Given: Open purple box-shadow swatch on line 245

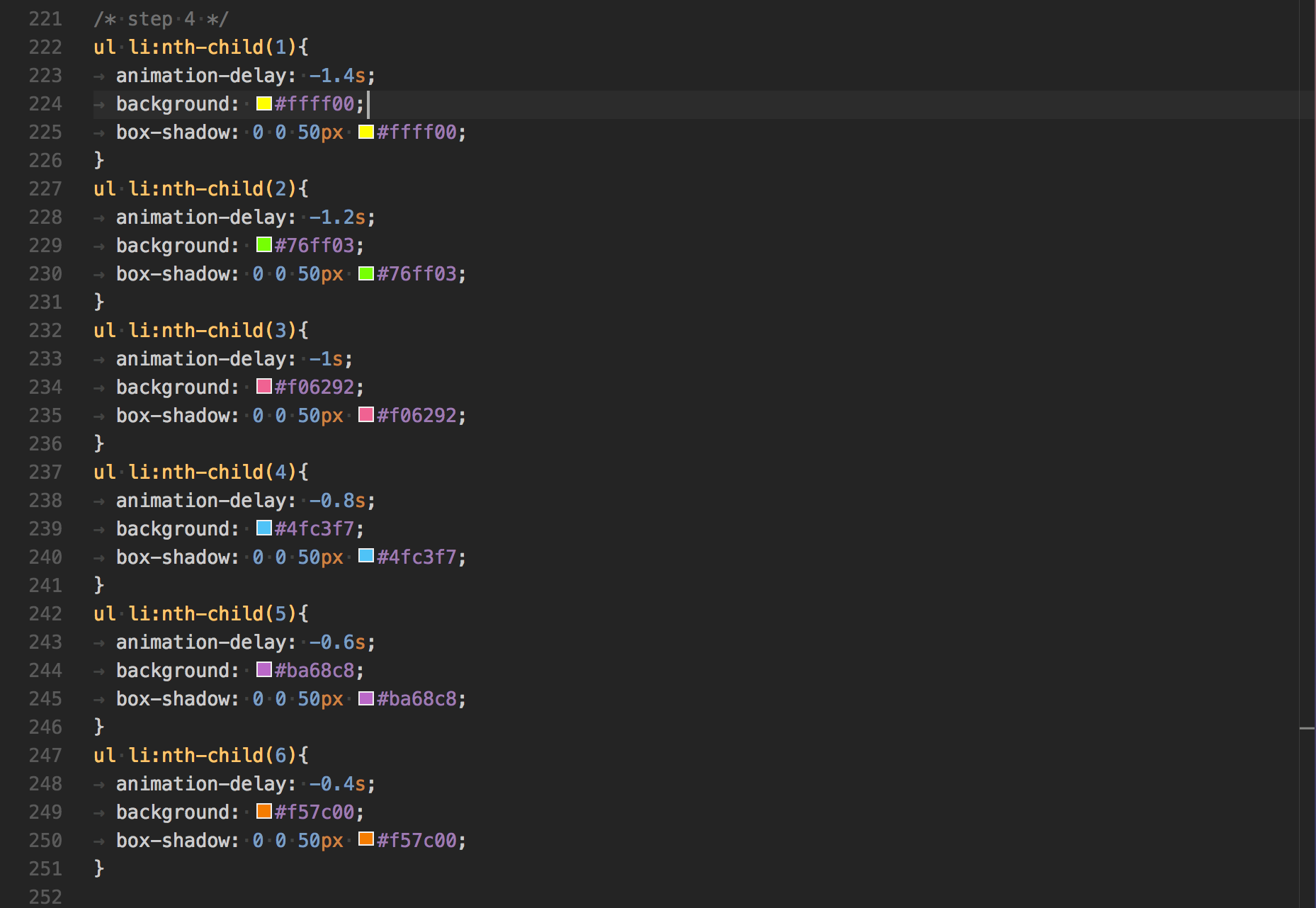Looking at the screenshot, I should click(365, 698).
